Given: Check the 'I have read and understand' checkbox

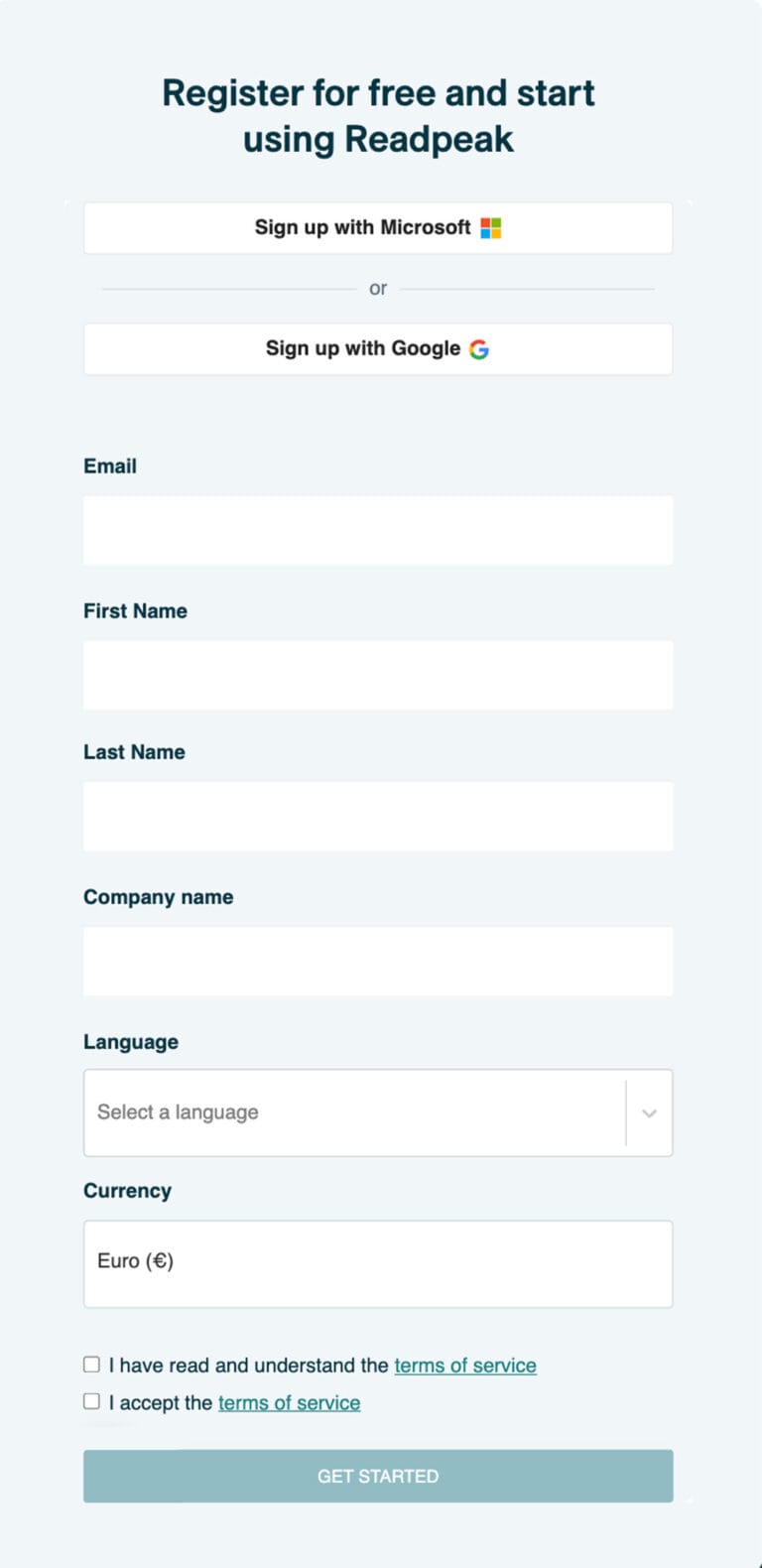Looking at the screenshot, I should point(92,1365).
